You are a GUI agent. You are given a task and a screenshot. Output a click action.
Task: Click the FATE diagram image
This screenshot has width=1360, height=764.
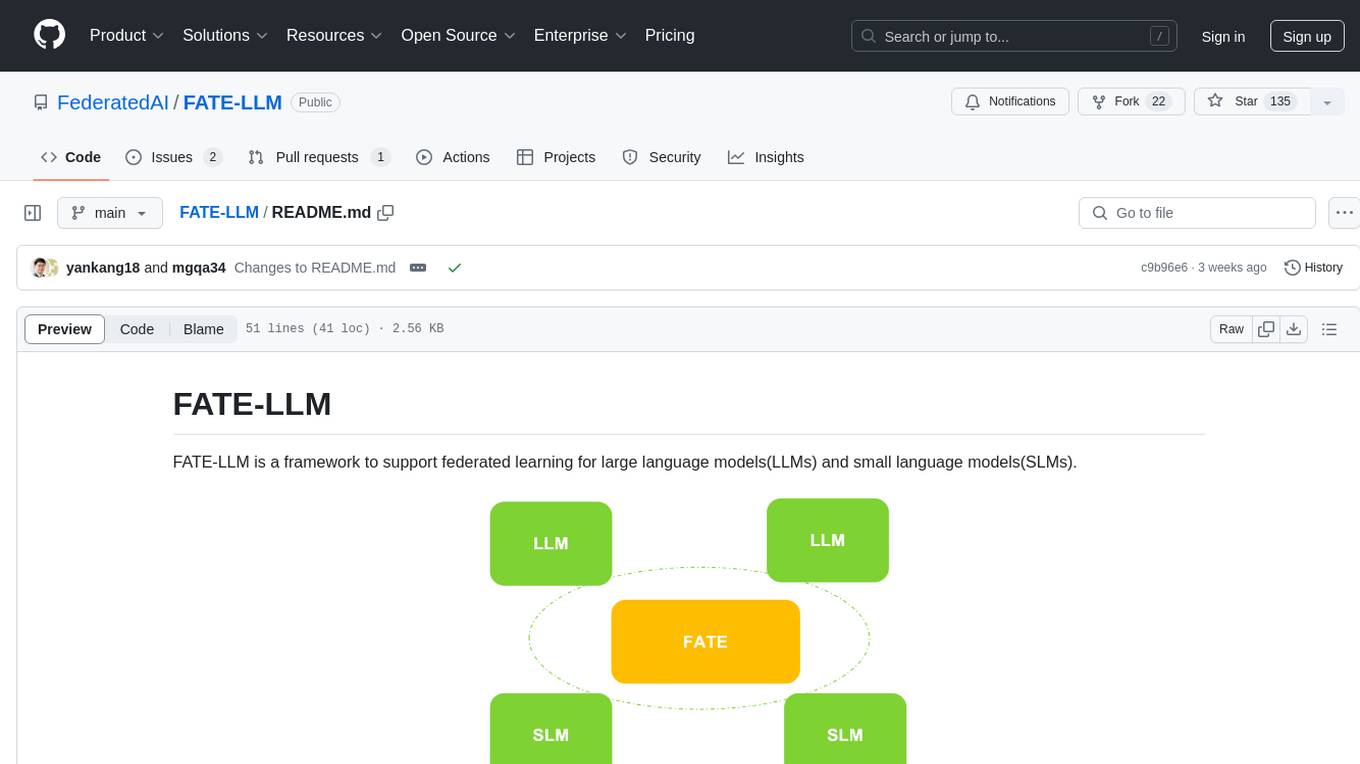tap(698, 631)
